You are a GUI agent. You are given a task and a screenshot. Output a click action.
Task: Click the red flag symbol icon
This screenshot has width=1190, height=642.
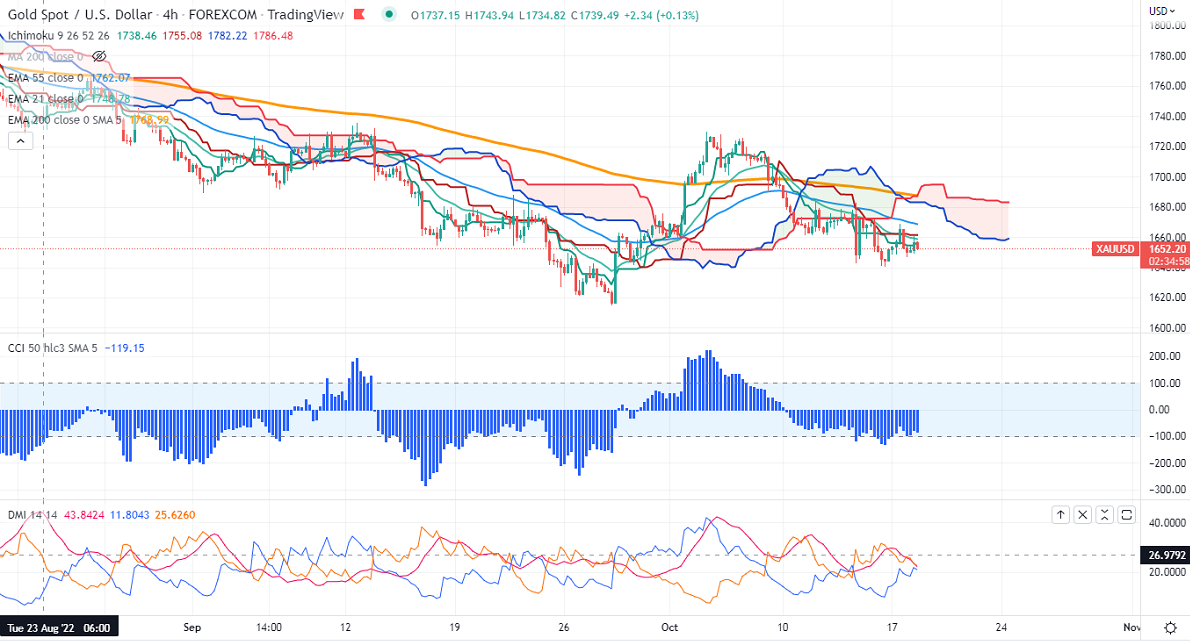pyautogui.click(x=360, y=14)
